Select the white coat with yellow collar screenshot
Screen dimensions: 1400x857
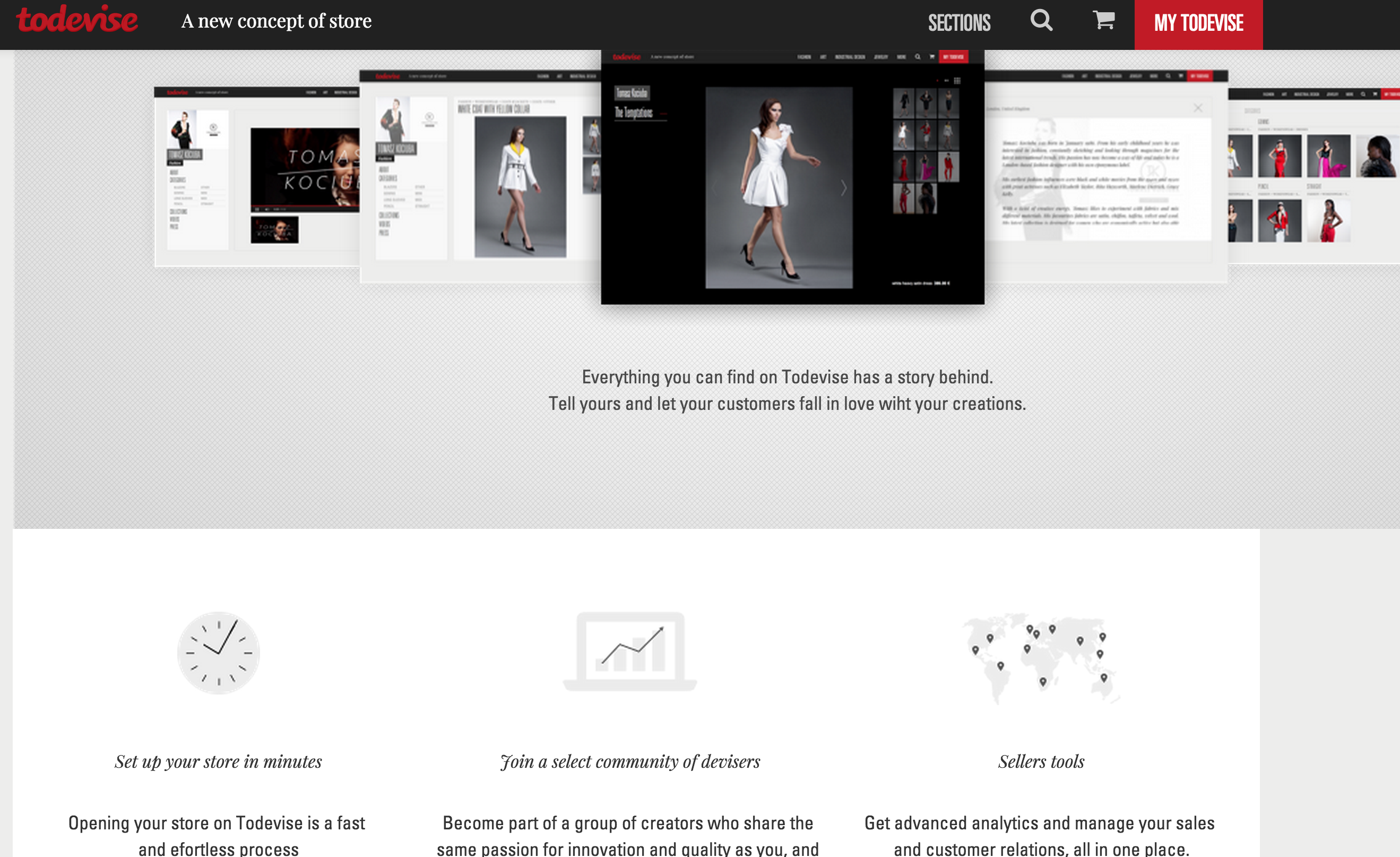pyautogui.click(x=481, y=177)
